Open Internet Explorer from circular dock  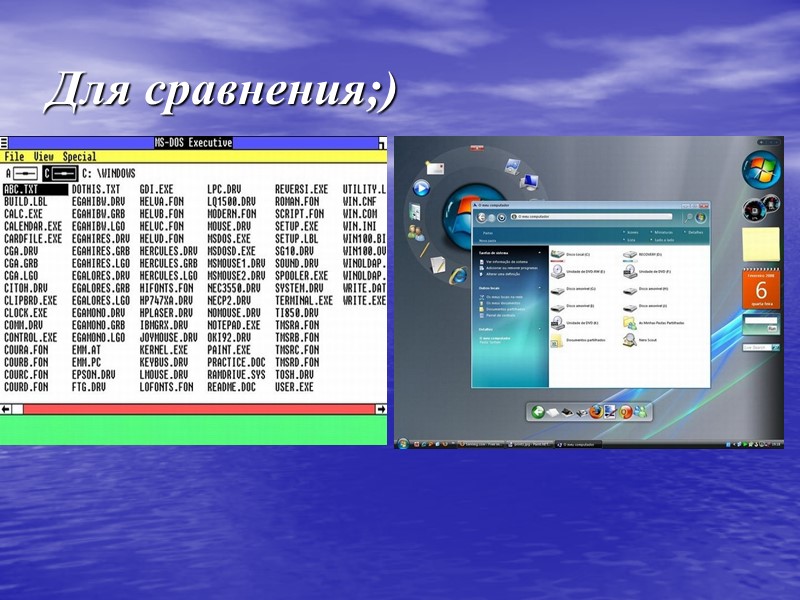coord(458,275)
